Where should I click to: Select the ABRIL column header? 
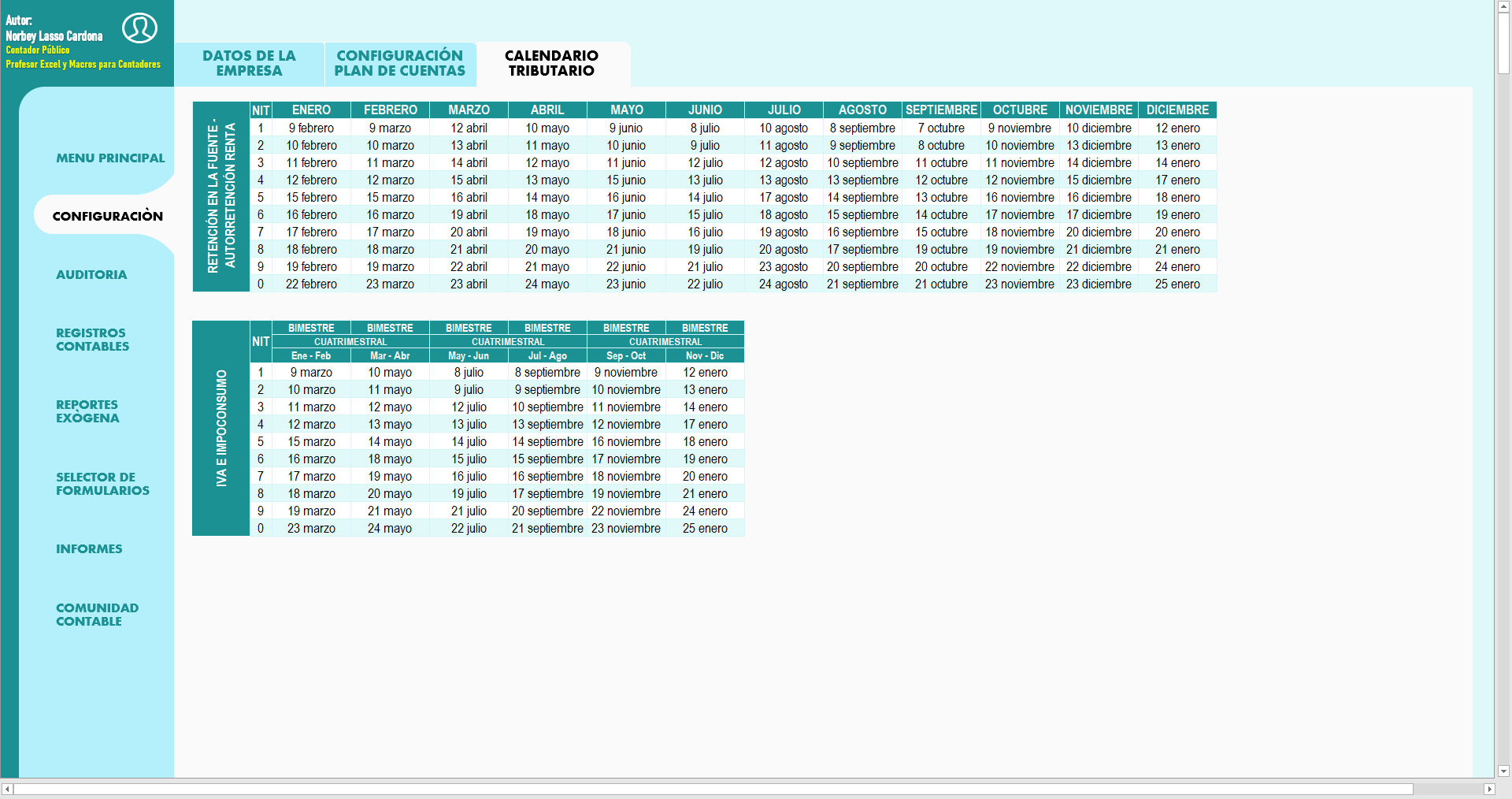coord(547,110)
